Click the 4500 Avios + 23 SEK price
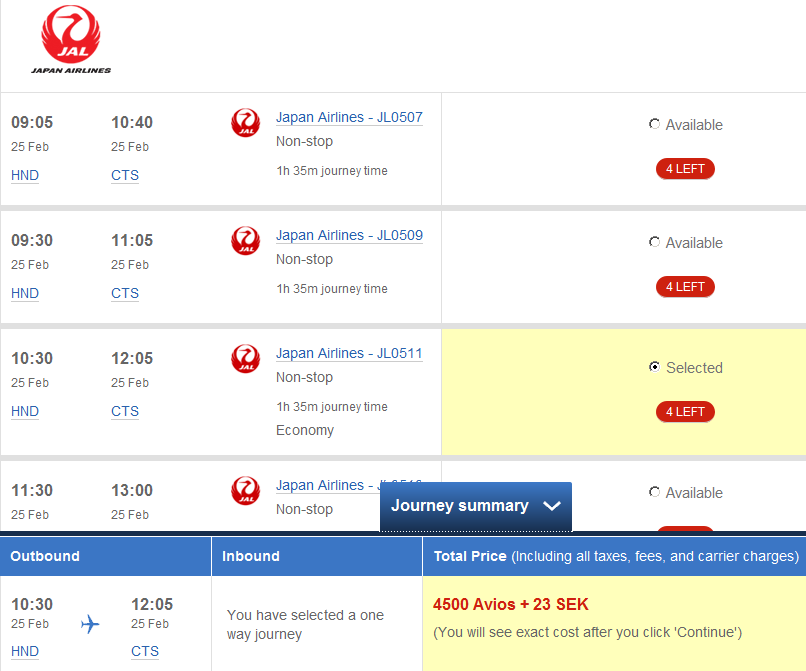806x671 pixels. coord(510,604)
